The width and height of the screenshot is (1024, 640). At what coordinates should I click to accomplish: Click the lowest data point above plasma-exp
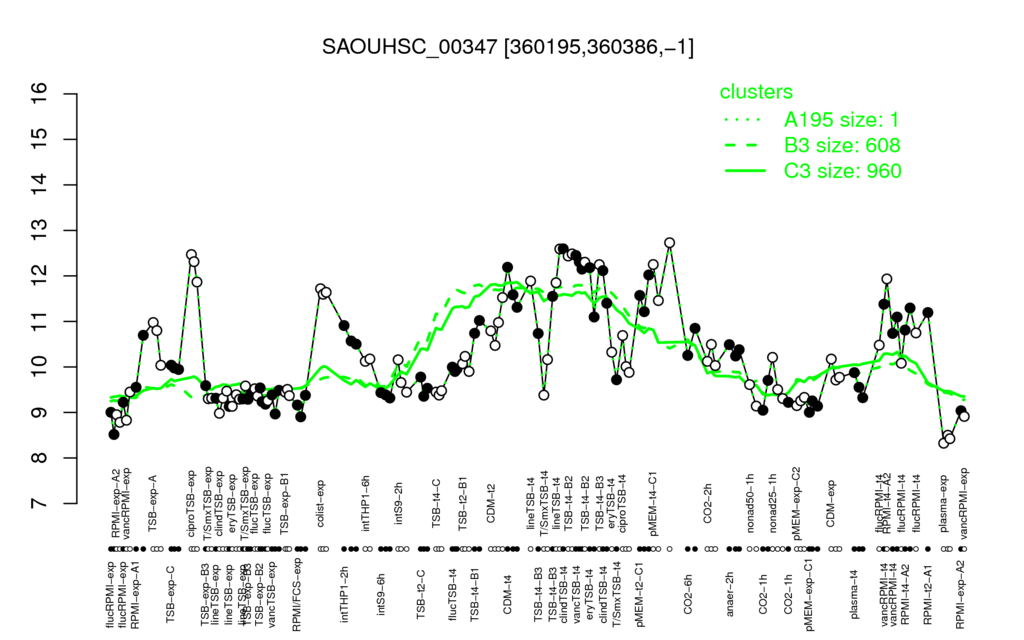coord(943,443)
